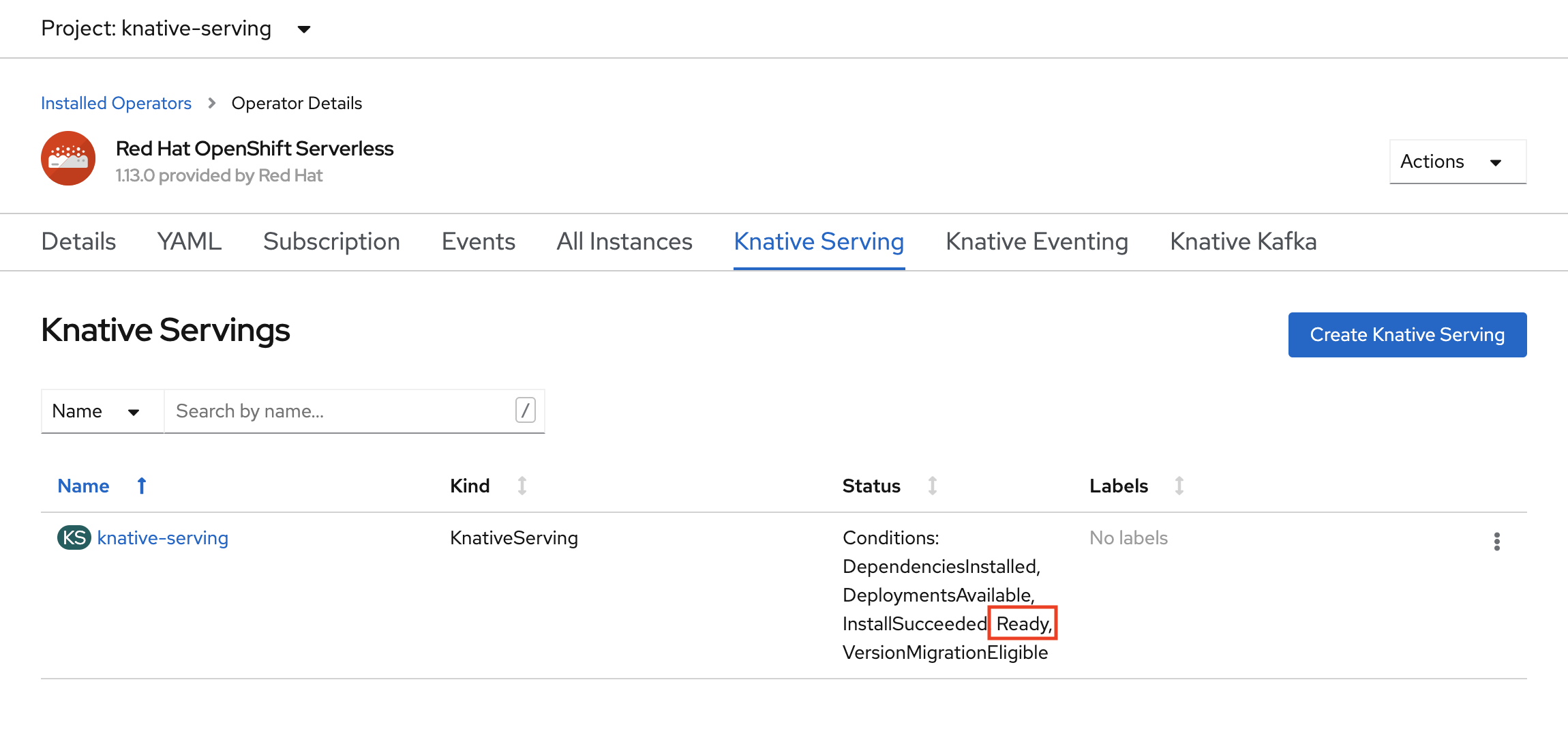Click the YAML tab
The height and width of the screenshot is (753, 1568).
tap(189, 241)
